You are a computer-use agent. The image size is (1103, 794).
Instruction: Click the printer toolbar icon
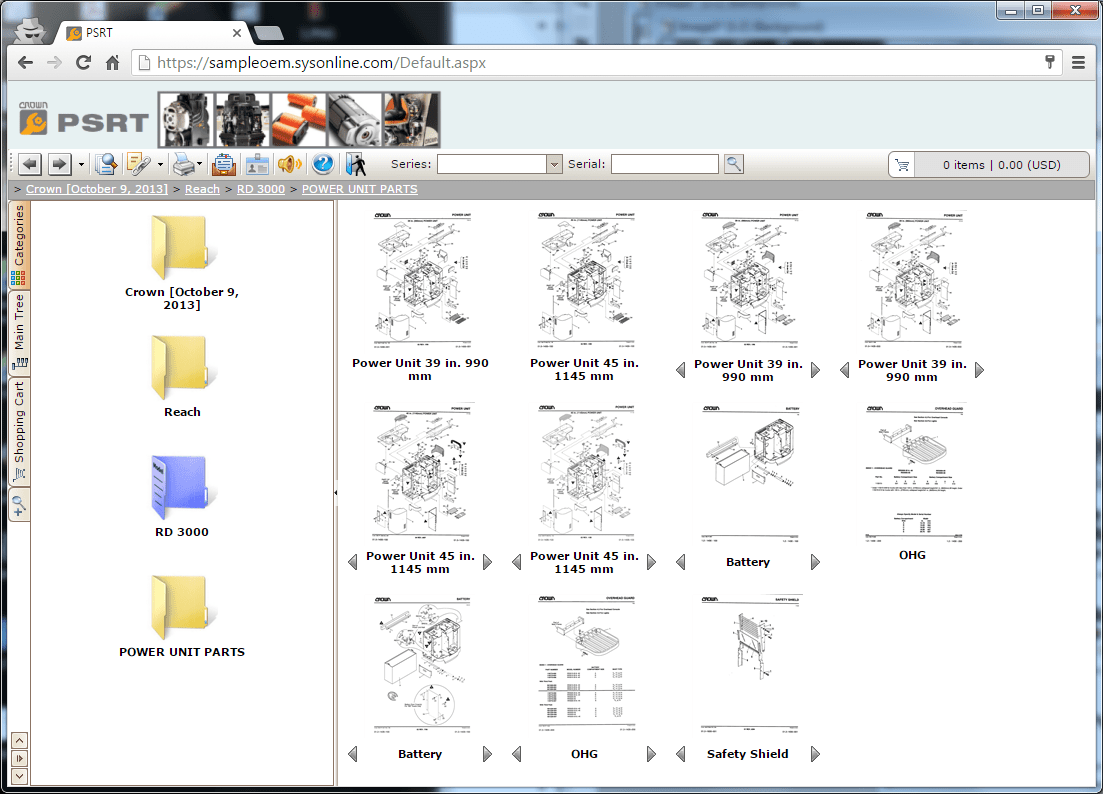pos(183,165)
